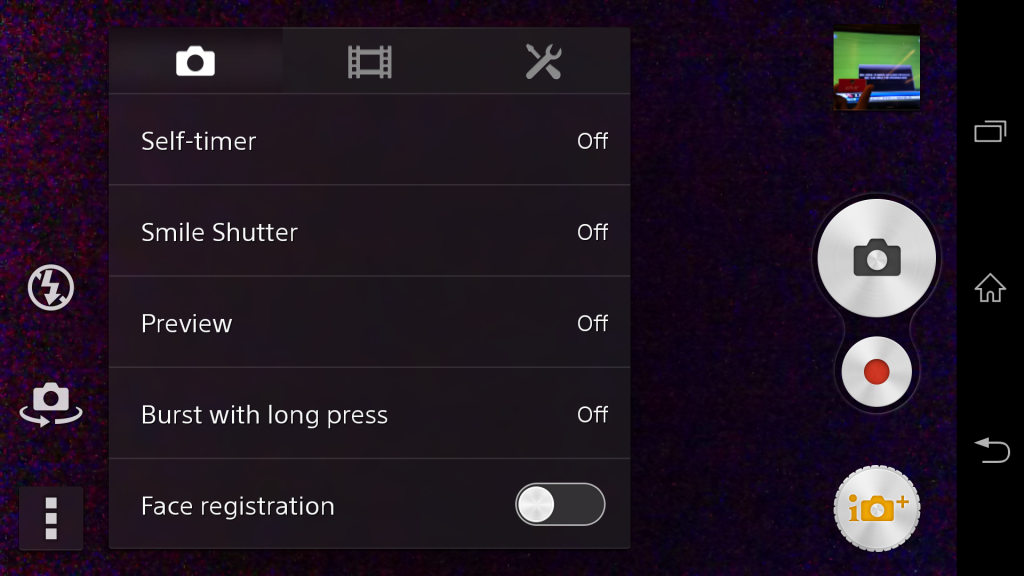
Task: Start video with red record button
Action: coord(876,372)
